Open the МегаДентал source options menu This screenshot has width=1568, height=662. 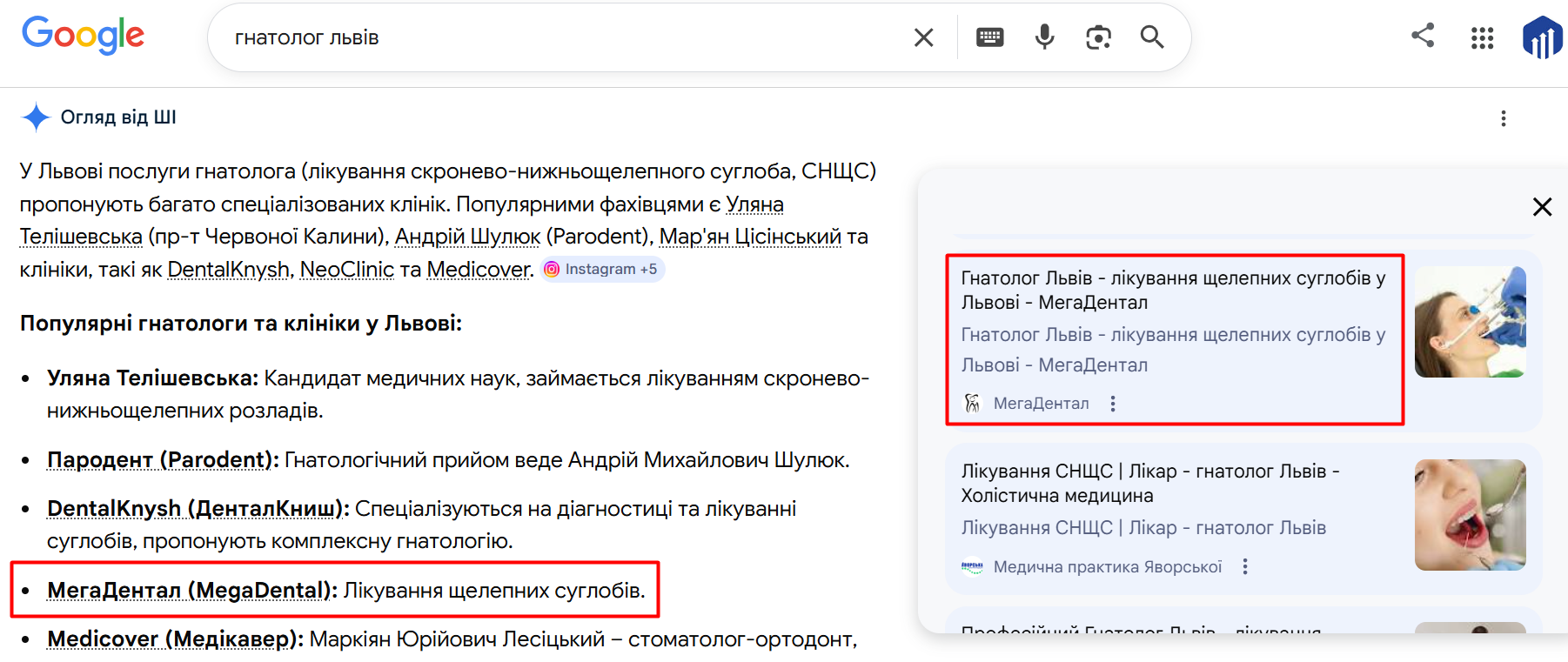pyautogui.click(x=1112, y=404)
